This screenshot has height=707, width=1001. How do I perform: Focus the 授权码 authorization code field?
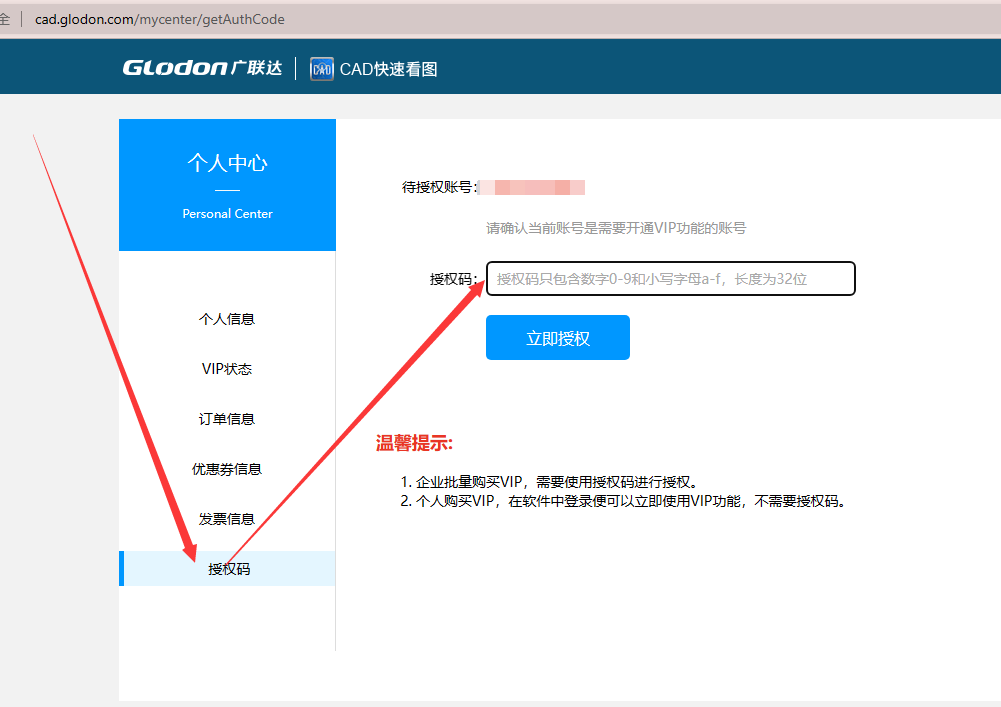pos(670,279)
